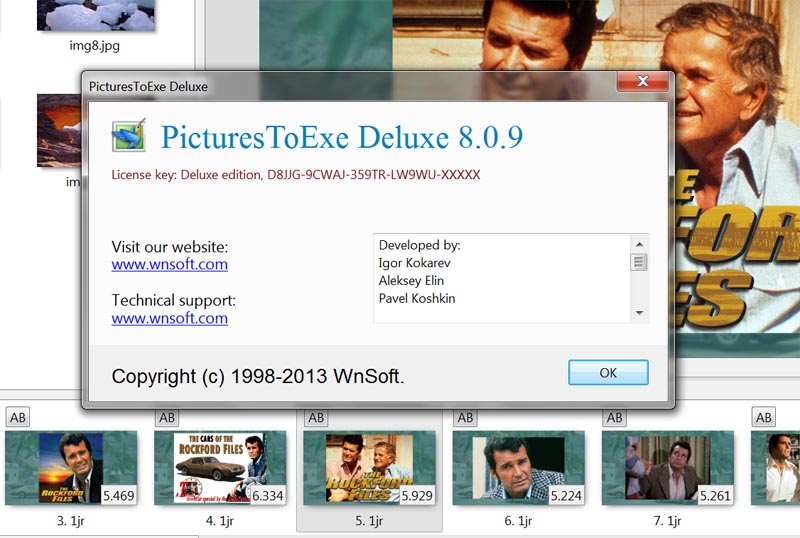Select the Pavel Koshkin developer name
The width and height of the screenshot is (800, 538).
[417, 299]
